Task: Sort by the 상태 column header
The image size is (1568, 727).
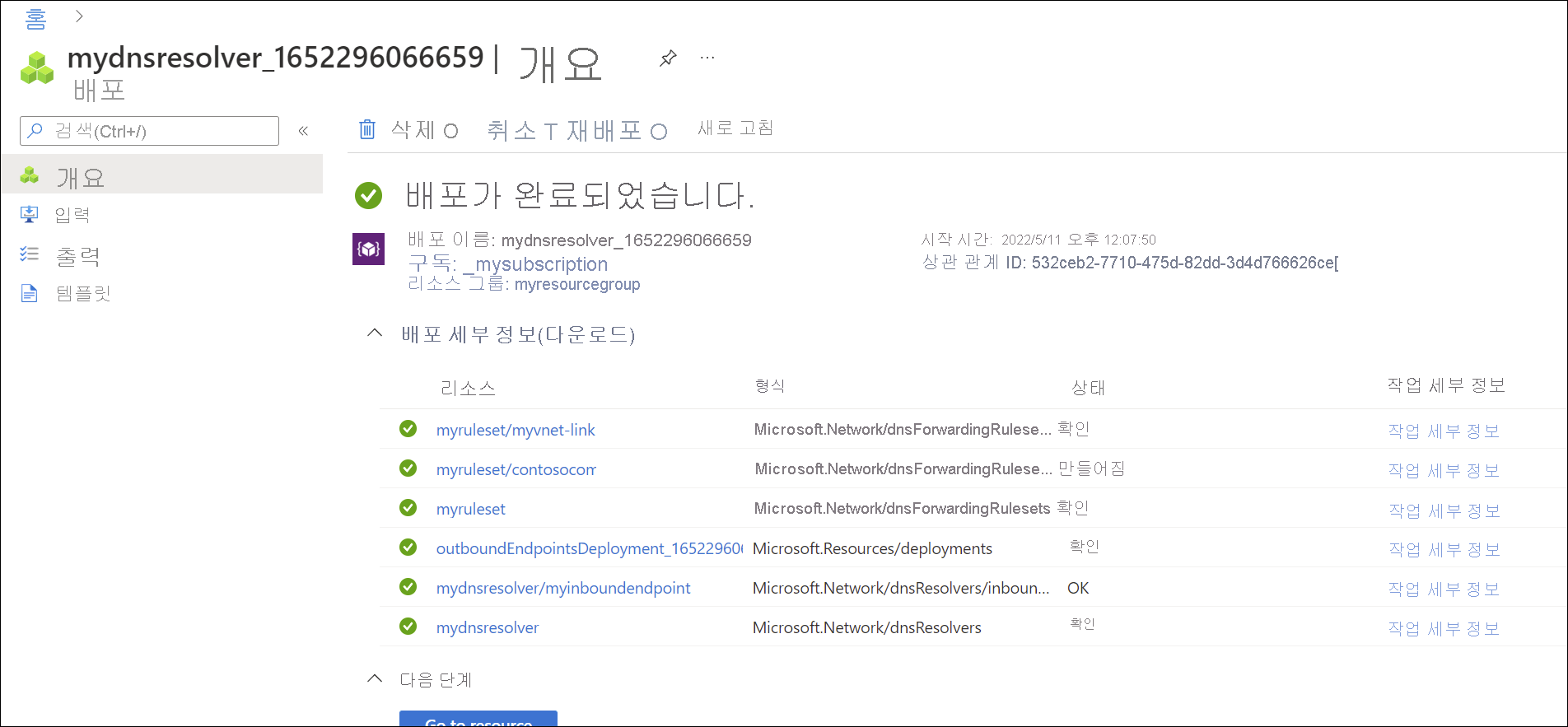Action: click(1088, 388)
